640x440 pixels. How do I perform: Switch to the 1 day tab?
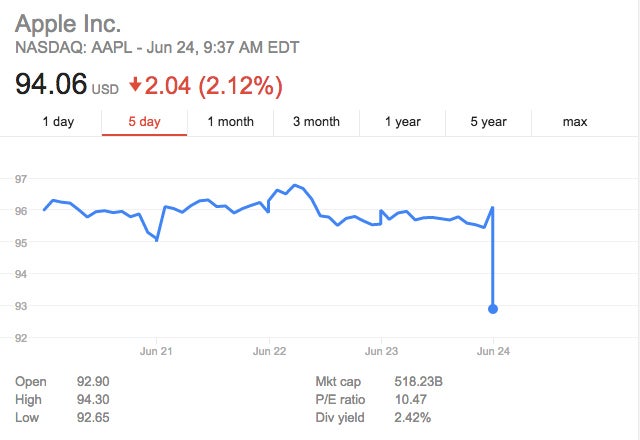(58, 122)
